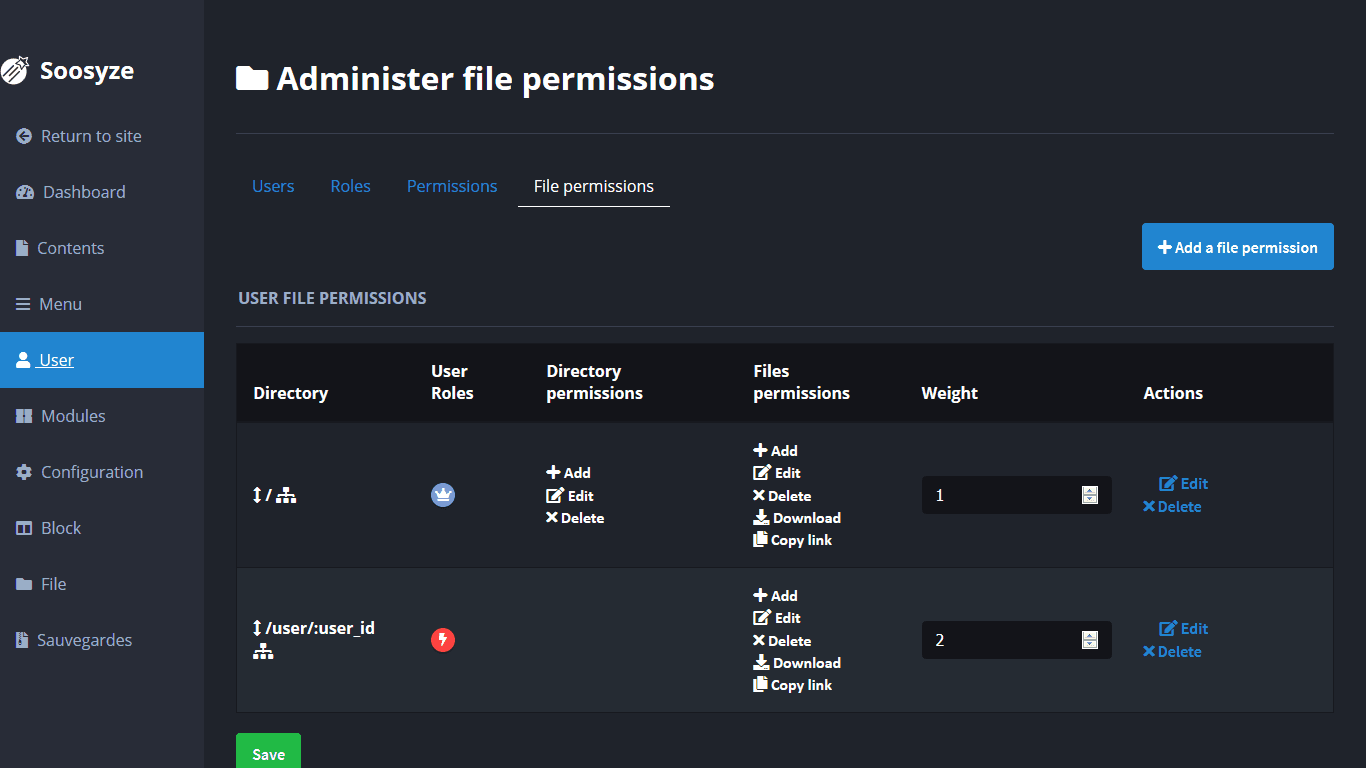
Task: Click Add a file permission button
Action: tap(1237, 247)
